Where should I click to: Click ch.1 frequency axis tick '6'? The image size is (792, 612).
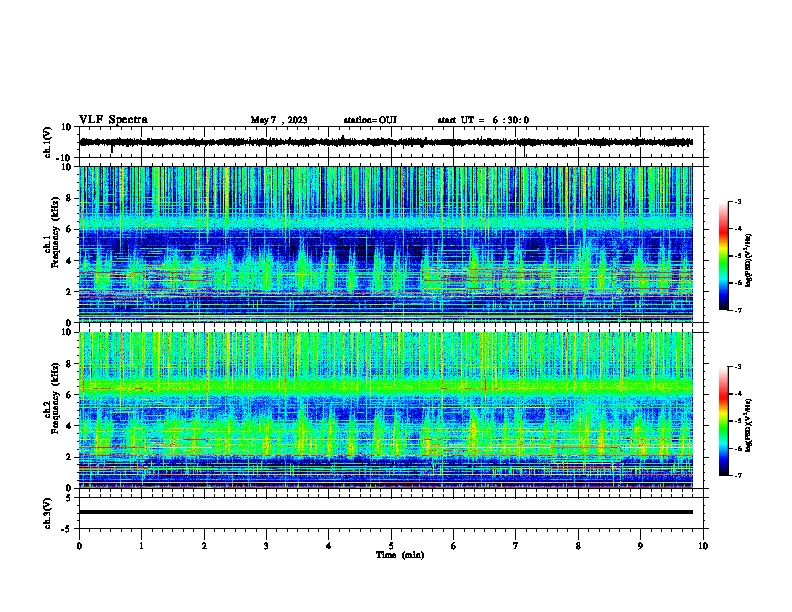click(x=69, y=229)
